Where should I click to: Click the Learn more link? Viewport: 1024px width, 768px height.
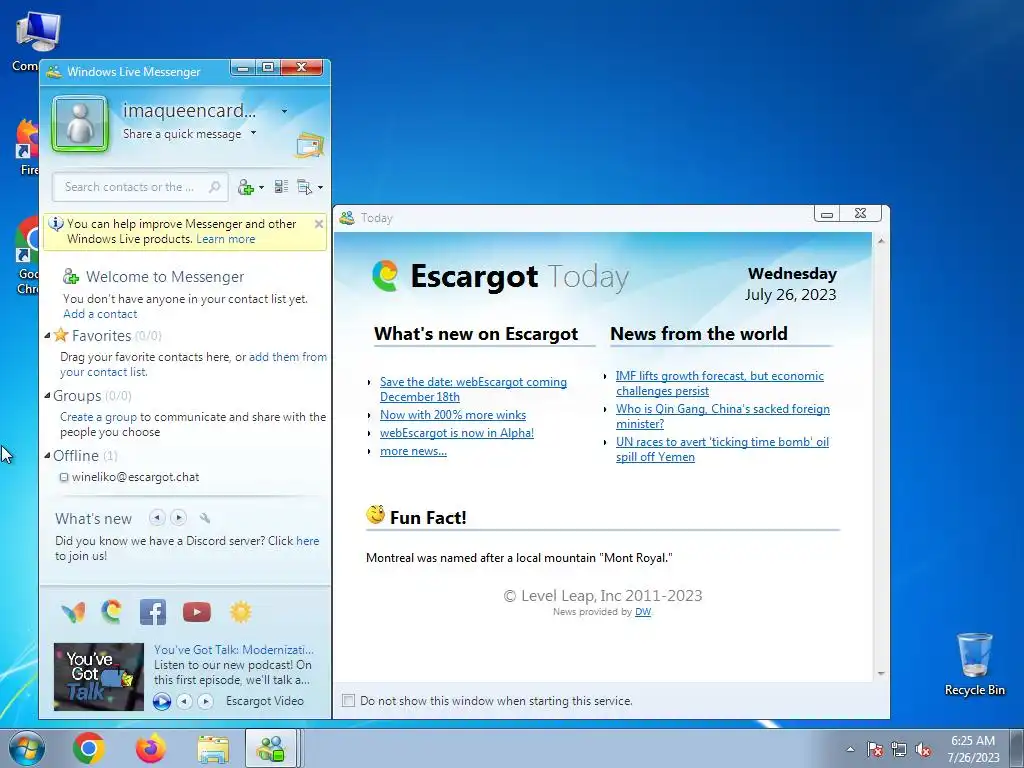point(225,239)
